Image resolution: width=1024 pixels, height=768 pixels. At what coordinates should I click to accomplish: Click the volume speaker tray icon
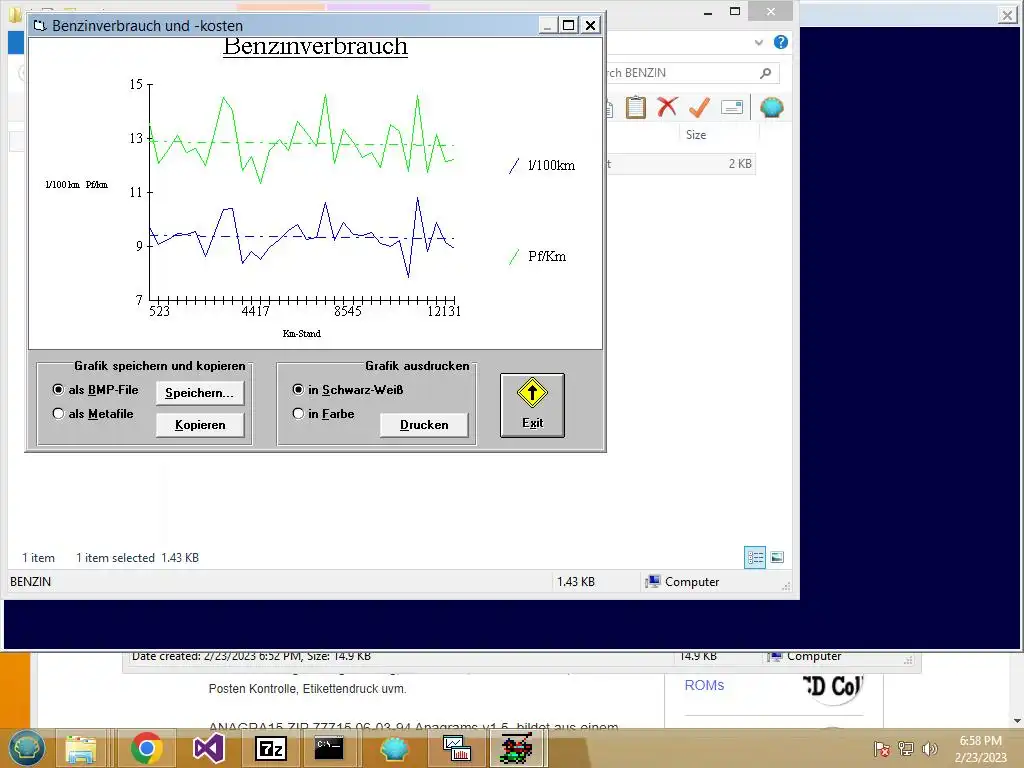coord(930,748)
